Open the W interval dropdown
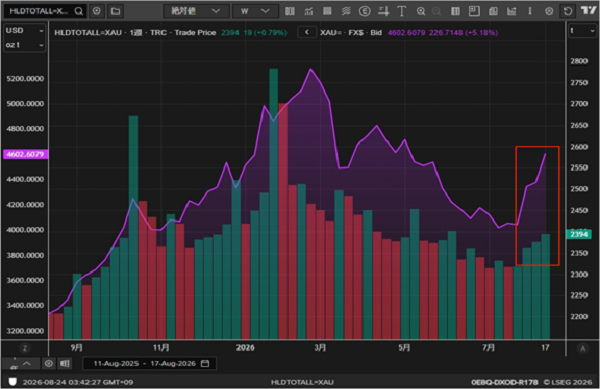The height and width of the screenshot is (389, 600). 255,11
